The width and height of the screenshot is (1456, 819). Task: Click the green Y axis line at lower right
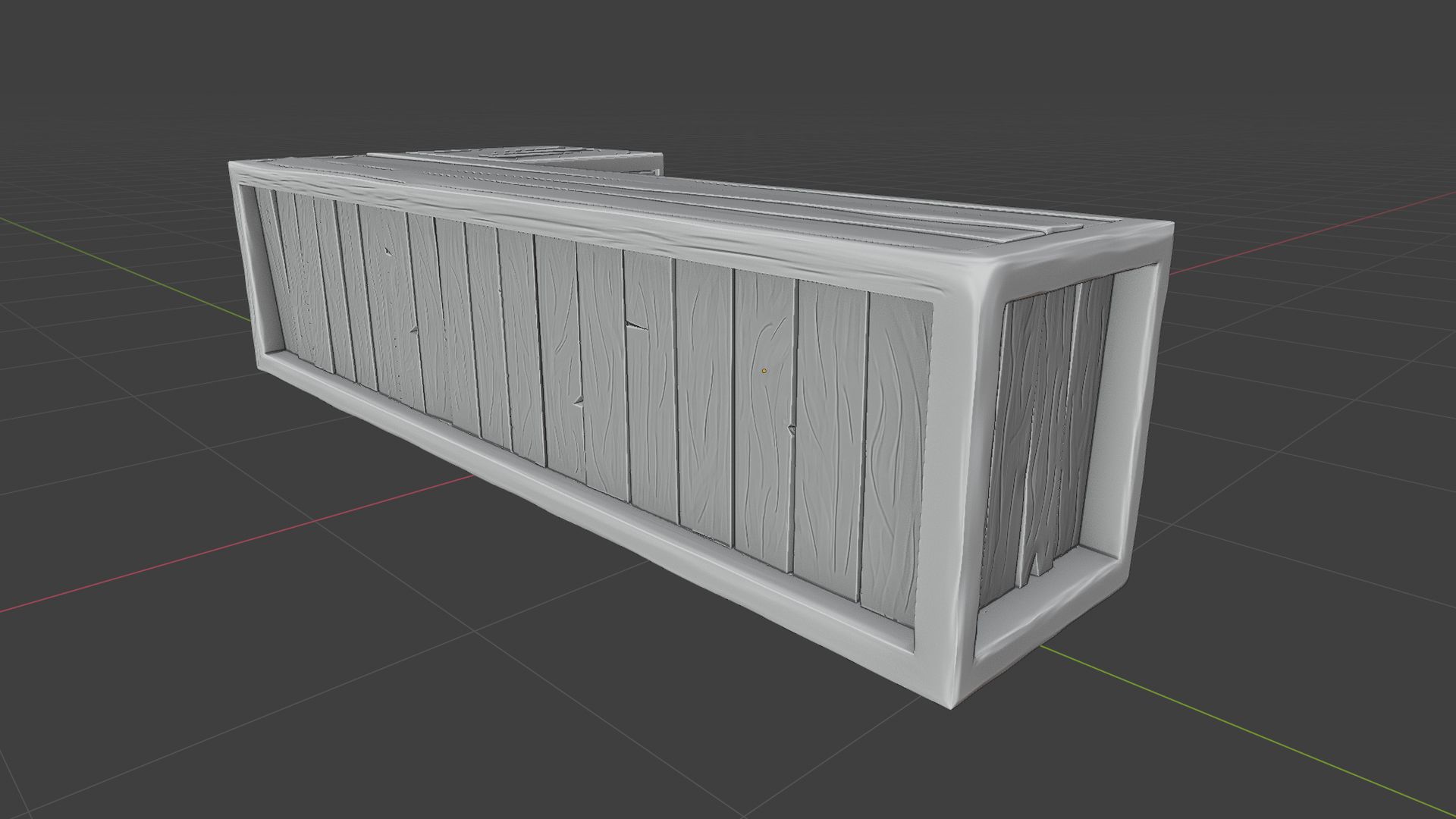[x=1251, y=734]
